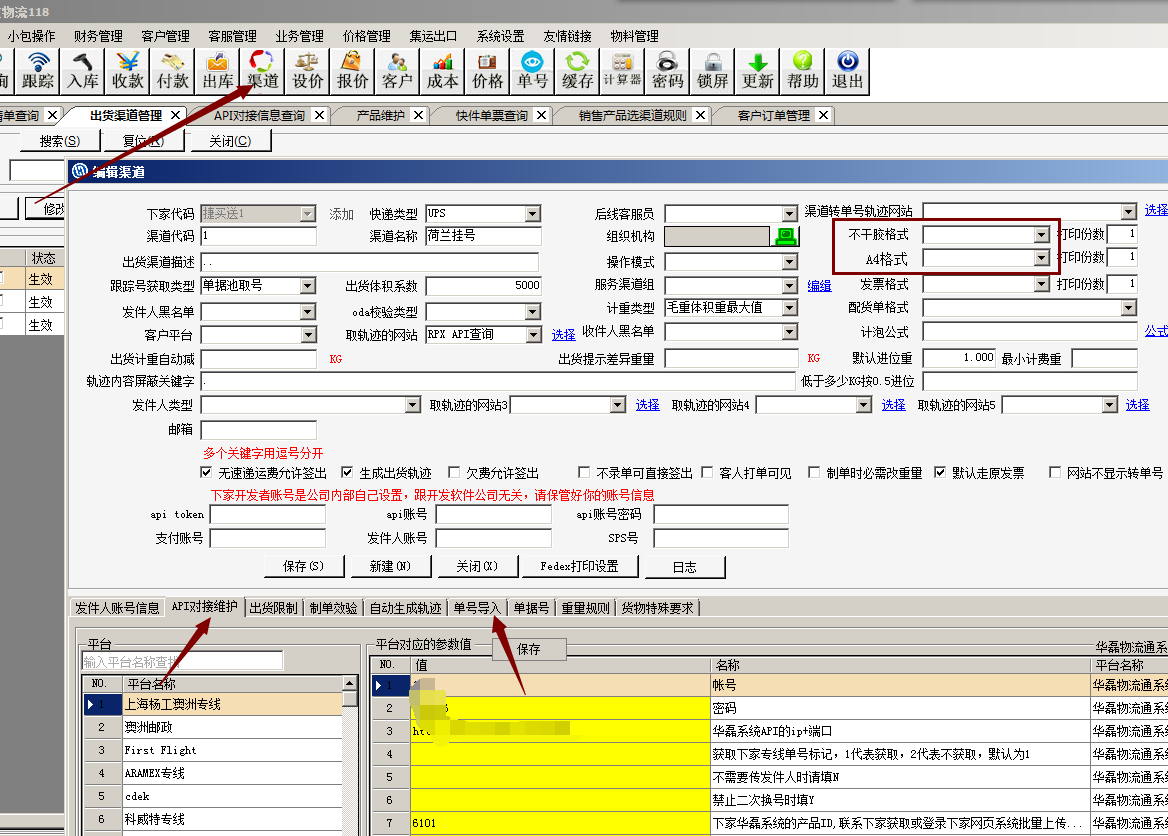Open the 设价 toolbar icon
Screen dimensions: 1168x836
pos(308,72)
